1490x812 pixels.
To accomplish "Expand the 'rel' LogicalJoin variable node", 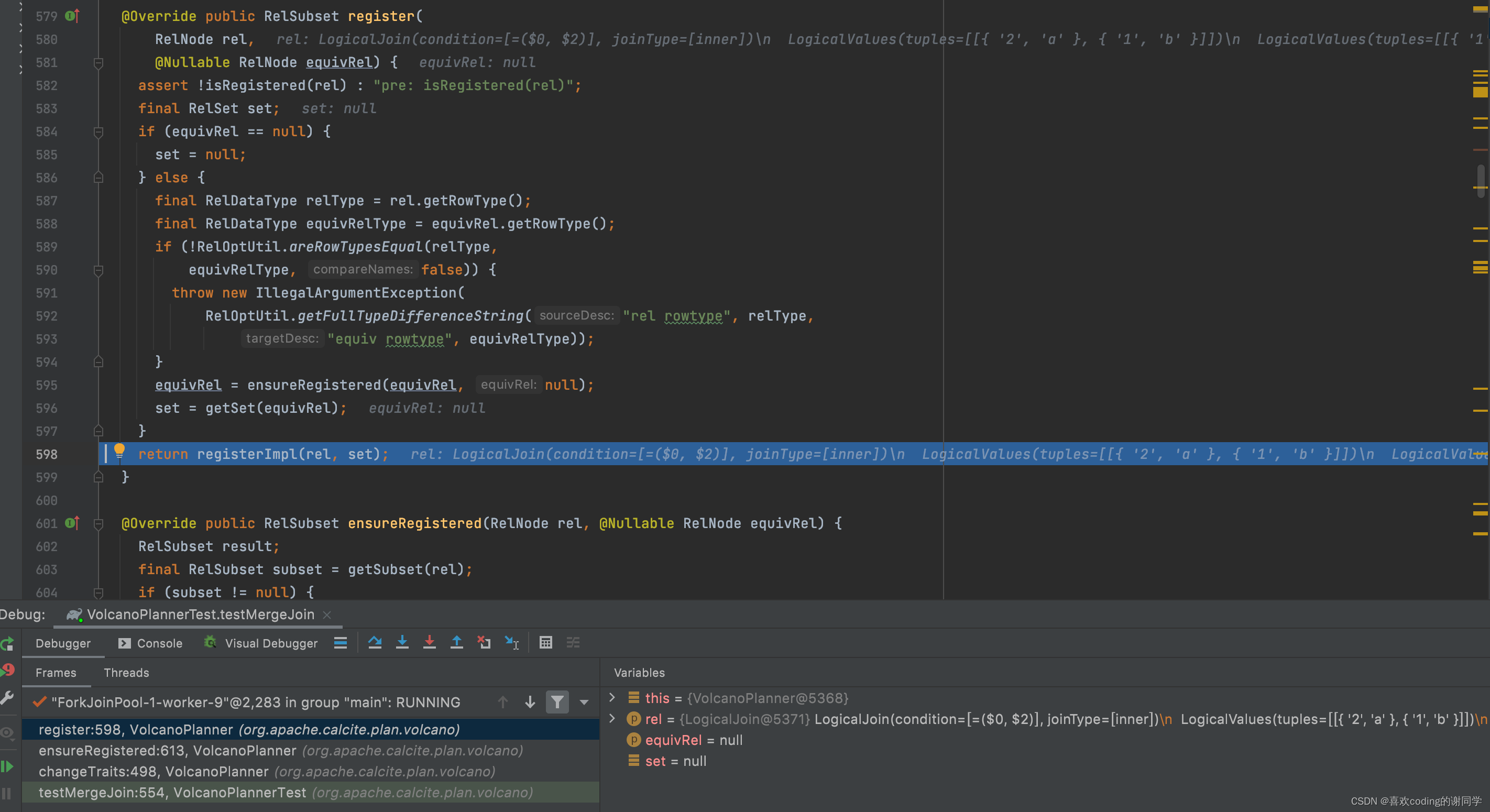I will point(612,718).
